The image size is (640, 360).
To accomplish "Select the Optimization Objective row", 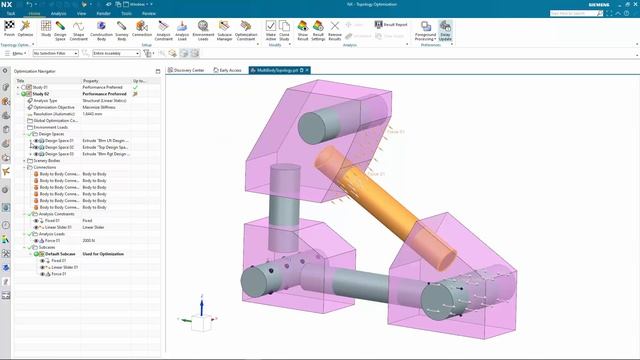I will (88, 107).
